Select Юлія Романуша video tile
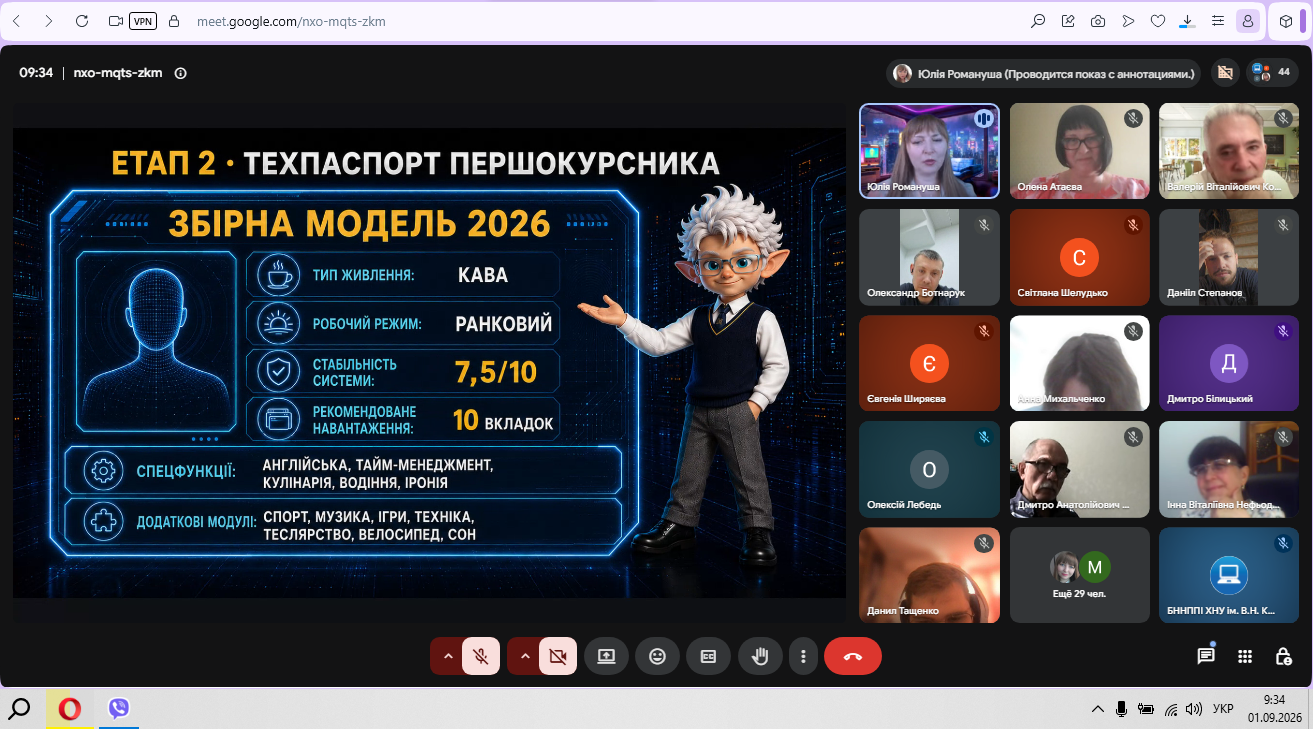The height and width of the screenshot is (729, 1313). (x=930, y=150)
